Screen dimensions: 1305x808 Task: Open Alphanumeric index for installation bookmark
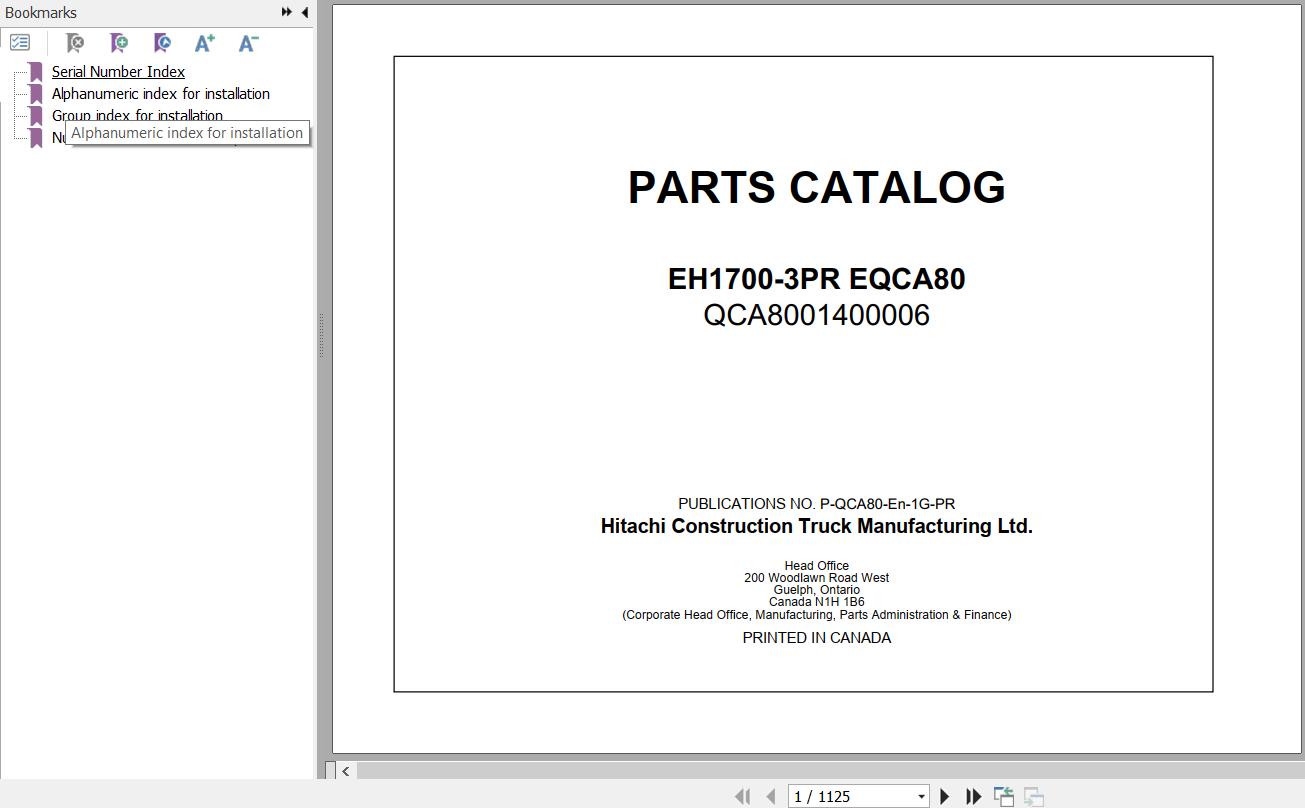tap(161, 94)
